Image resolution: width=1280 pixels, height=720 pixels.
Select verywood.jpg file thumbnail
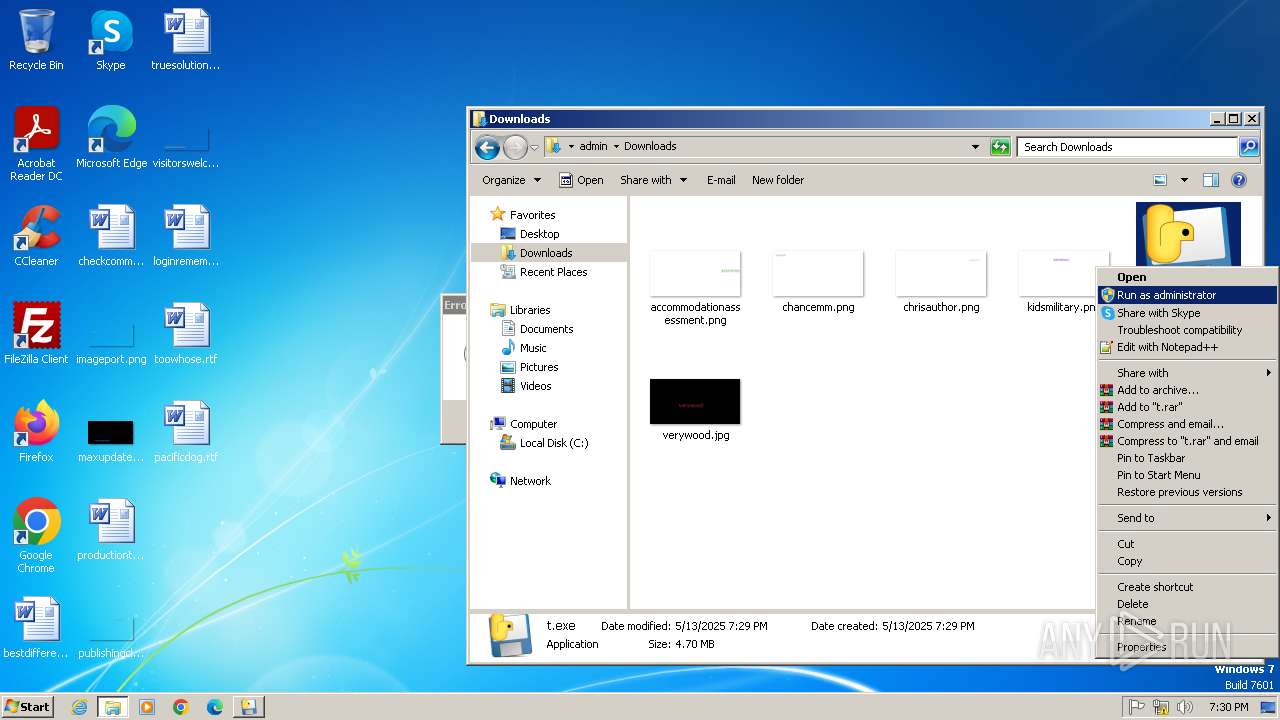(695, 410)
